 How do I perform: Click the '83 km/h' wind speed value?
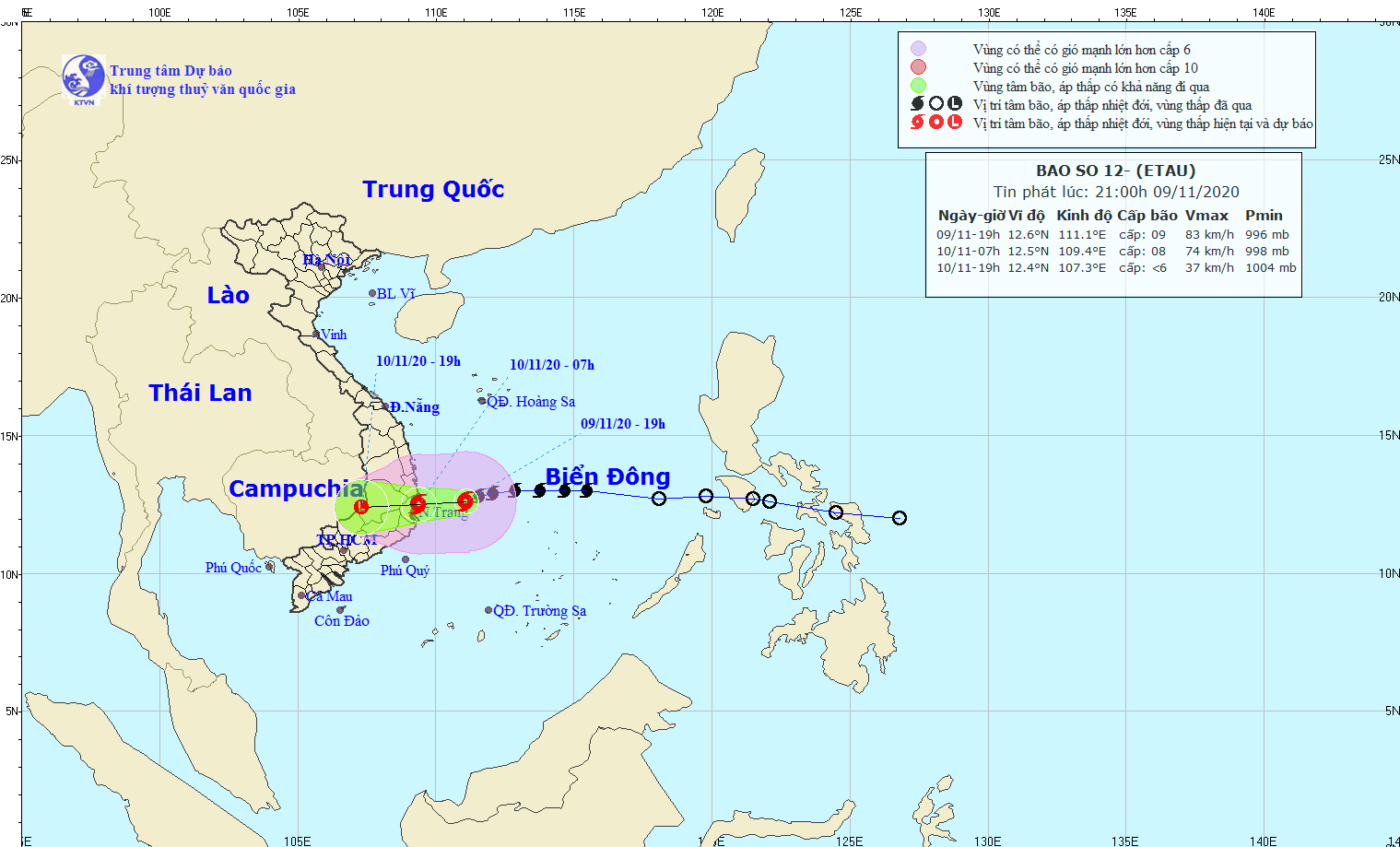point(1209,235)
